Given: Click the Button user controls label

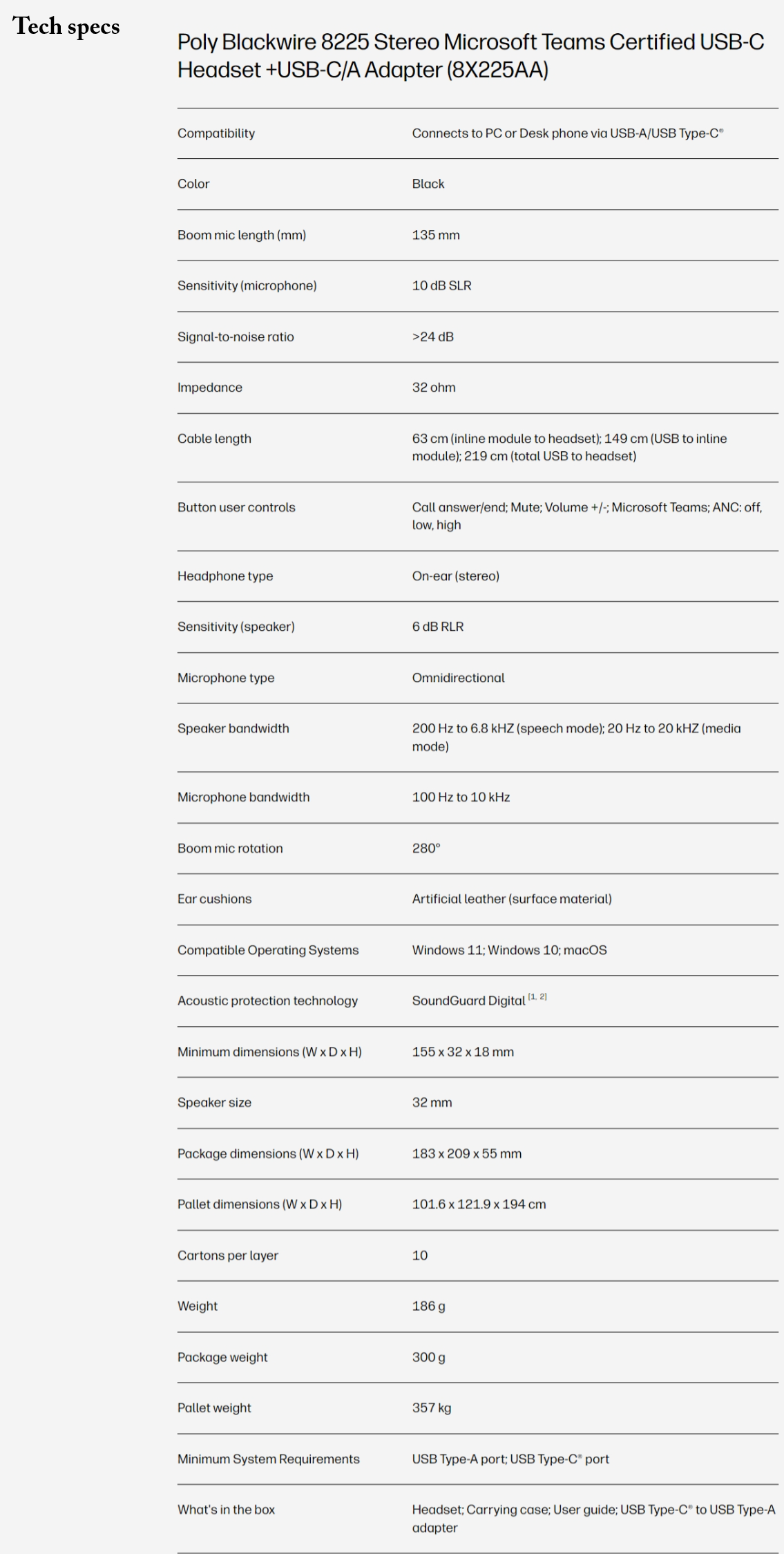Looking at the screenshot, I should tap(236, 507).
